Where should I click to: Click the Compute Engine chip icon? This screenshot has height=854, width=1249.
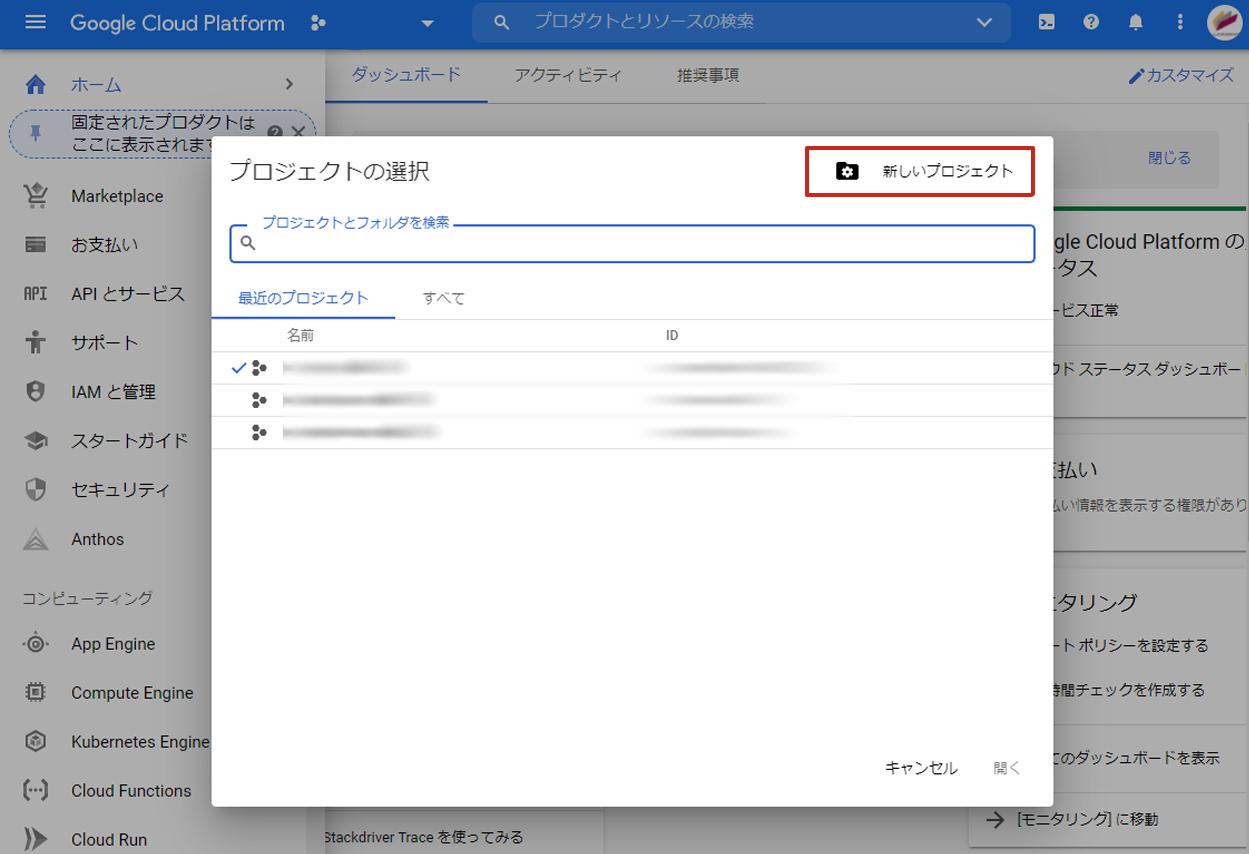pos(36,692)
